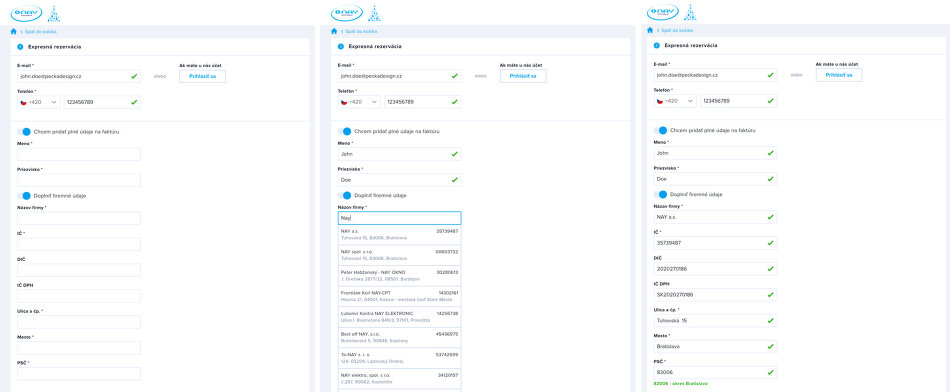The height and width of the screenshot is (392, 950).
Task: Click the empty Priezvisko field in left panel
Action: (x=79, y=180)
